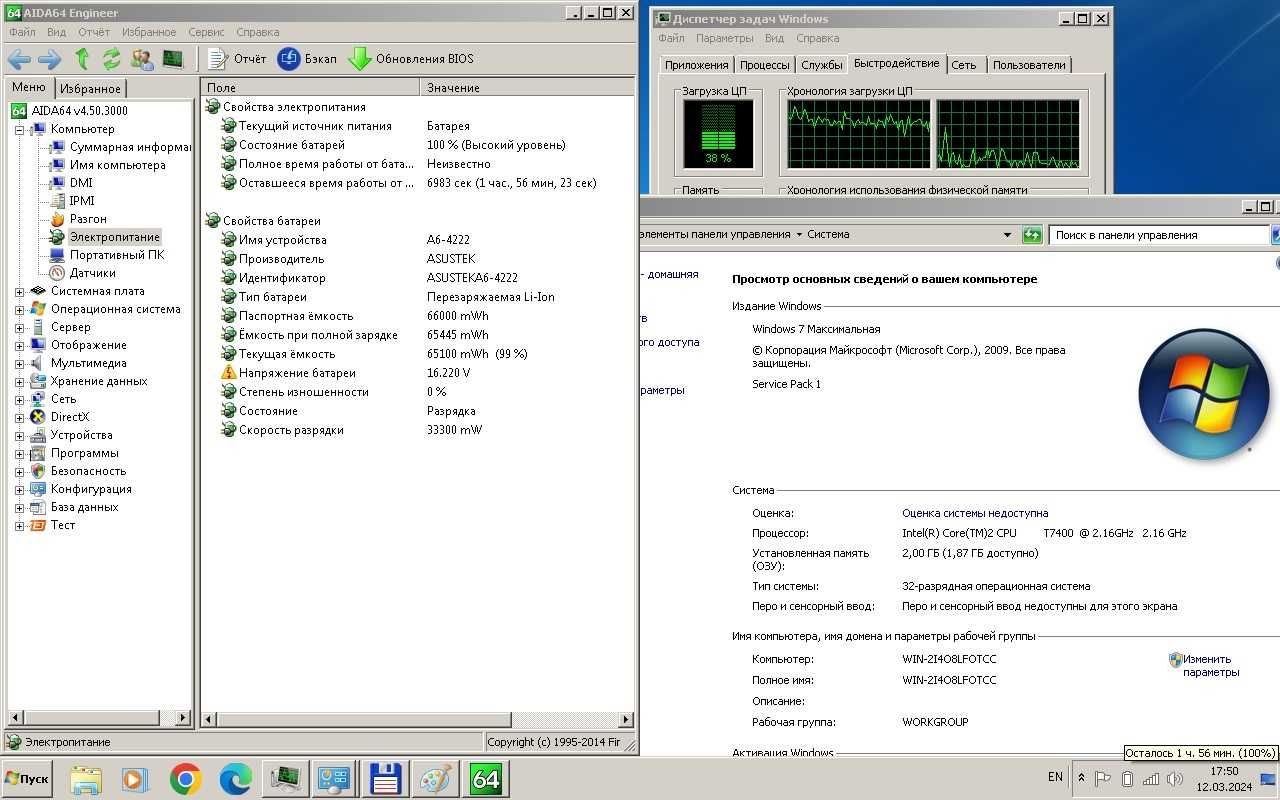1280x800 pixels.
Task: Click the search field in Control Panel
Action: click(1160, 235)
